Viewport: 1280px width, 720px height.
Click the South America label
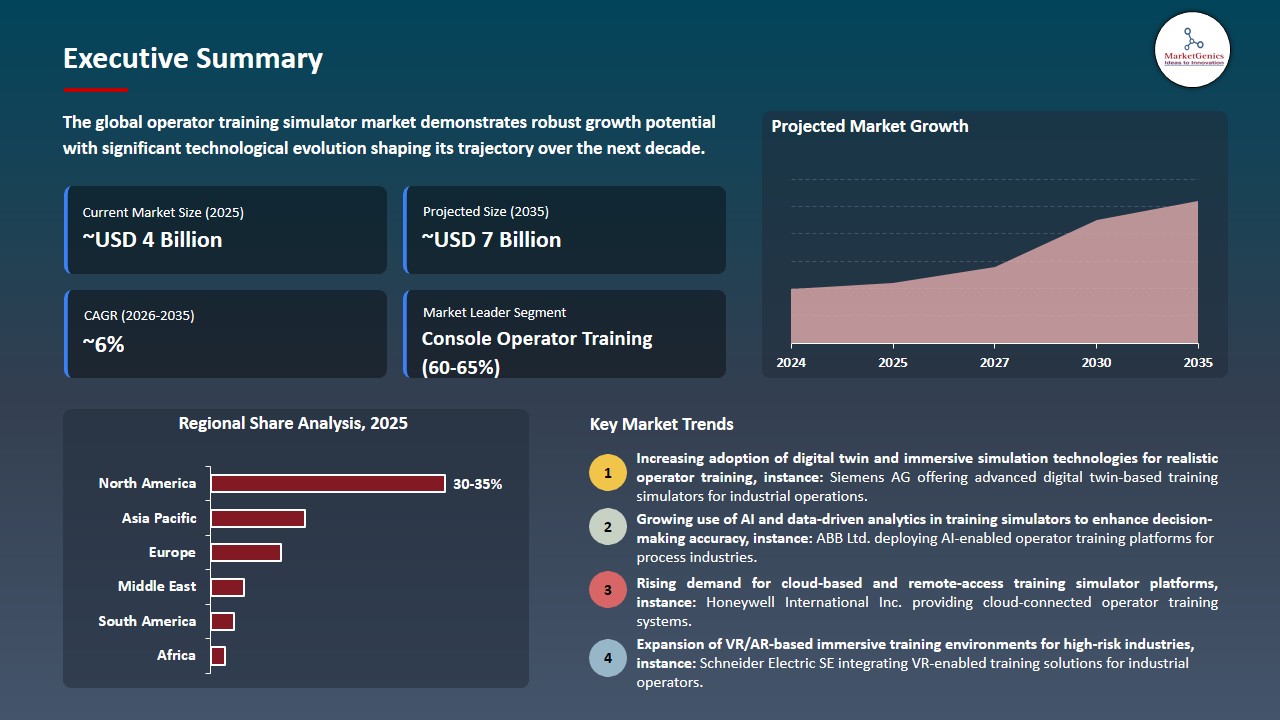click(x=147, y=622)
